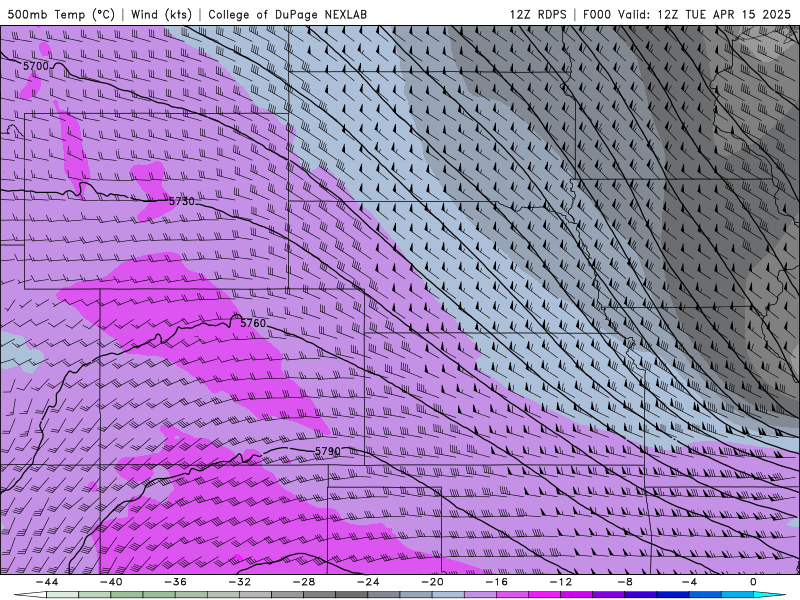Click the 5790 height contour label
The height and width of the screenshot is (600, 800).
(x=327, y=452)
